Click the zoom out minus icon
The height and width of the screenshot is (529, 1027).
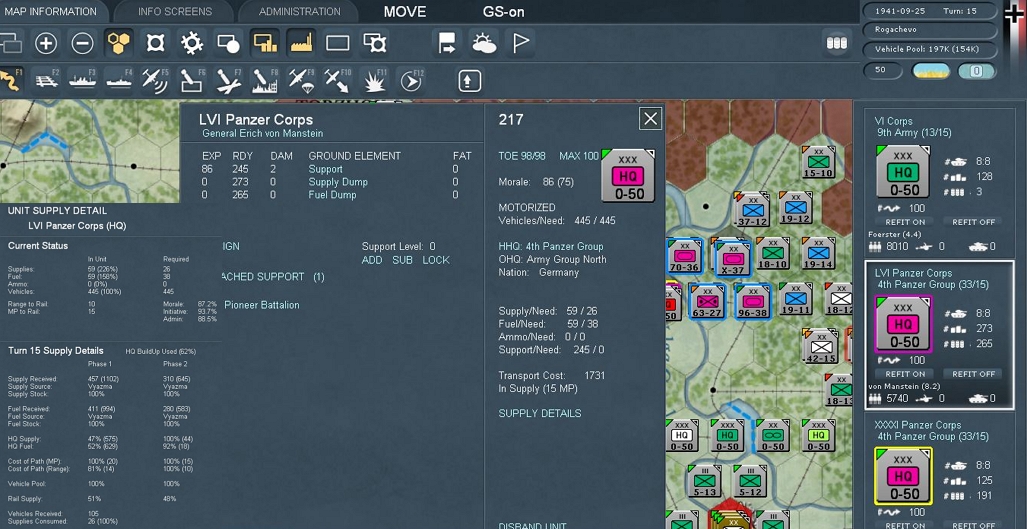pyautogui.click(x=83, y=43)
